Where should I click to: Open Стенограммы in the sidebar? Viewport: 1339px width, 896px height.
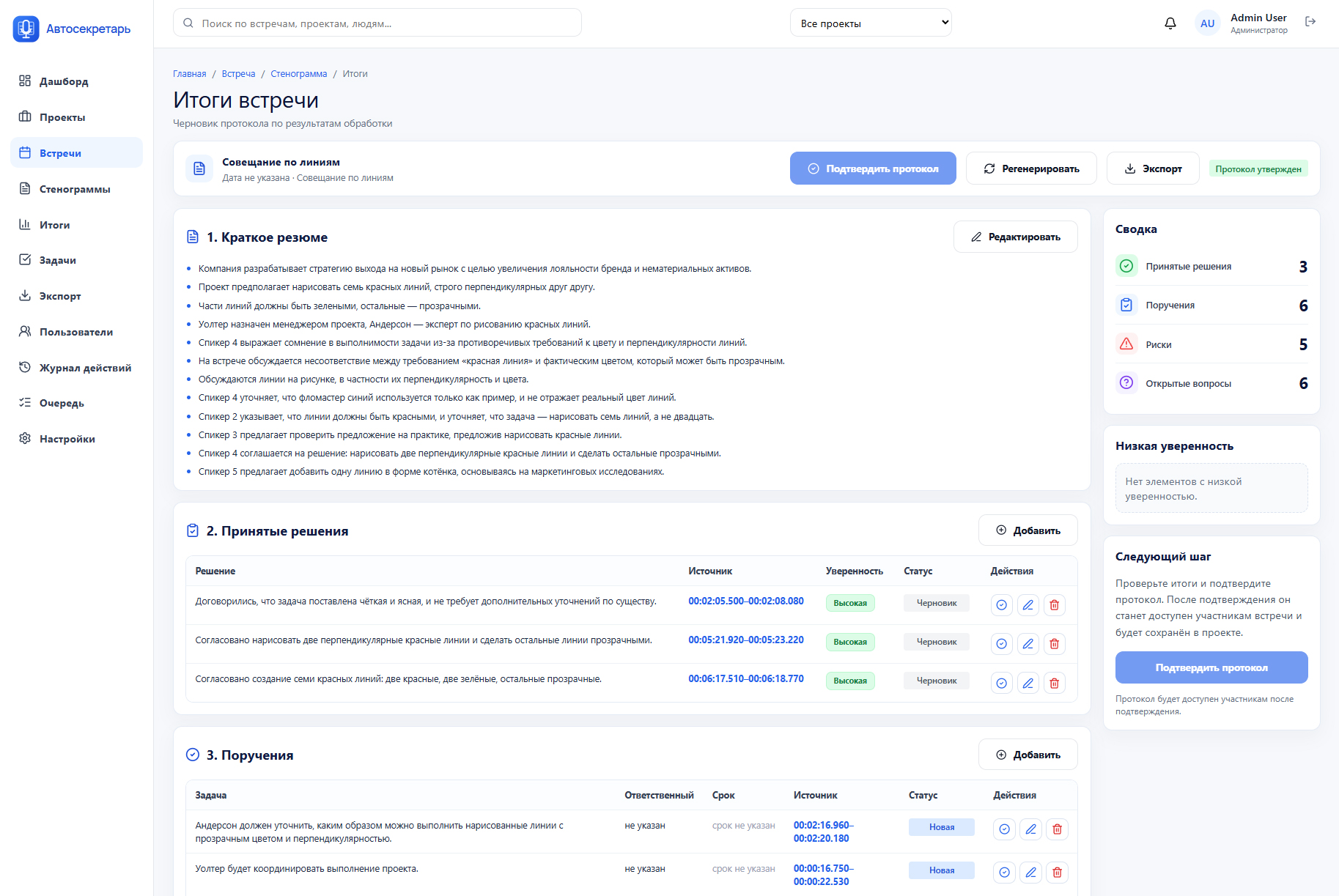pyautogui.click(x=76, y=189)
